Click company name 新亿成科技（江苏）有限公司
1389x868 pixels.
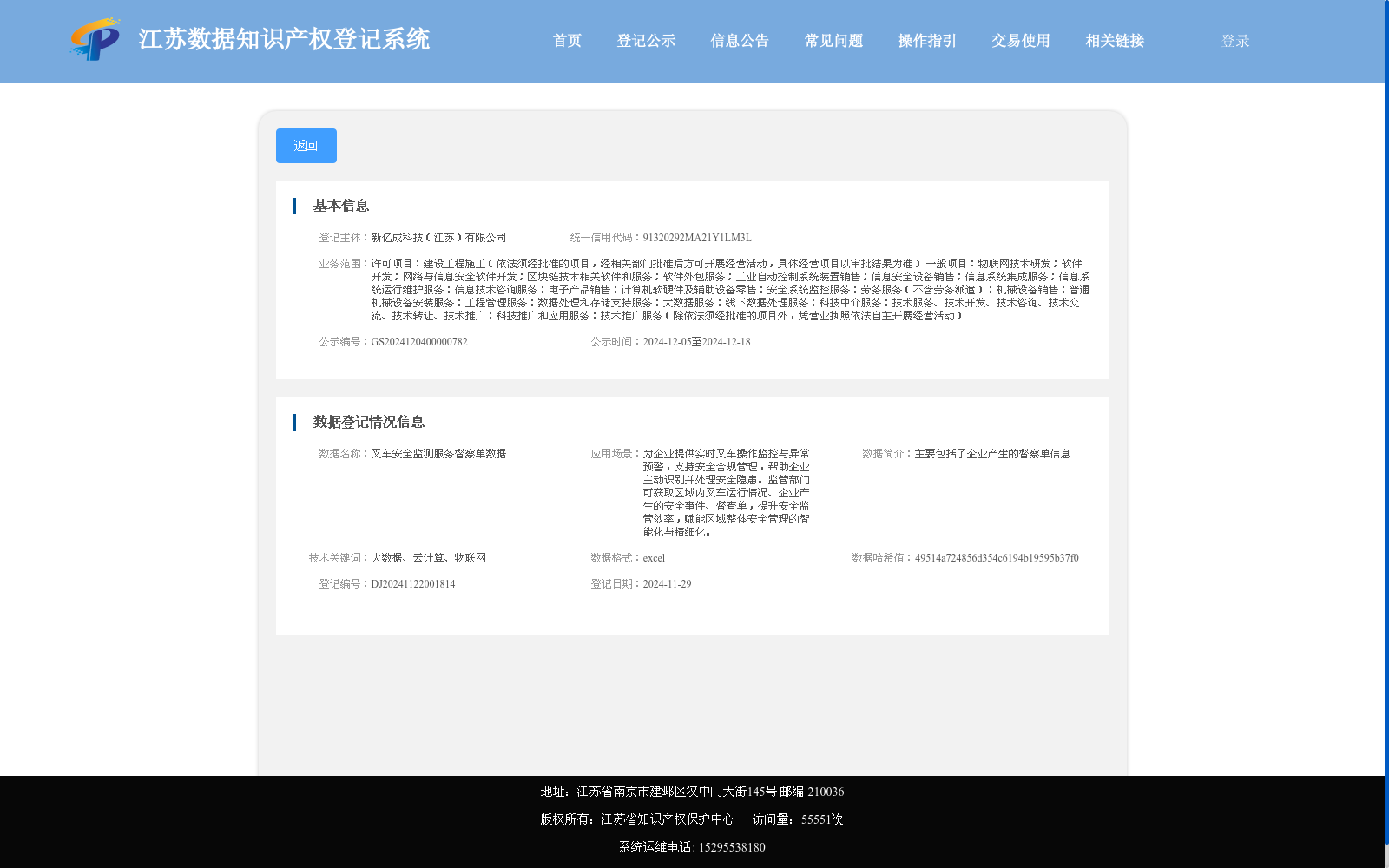pos(438,238)
